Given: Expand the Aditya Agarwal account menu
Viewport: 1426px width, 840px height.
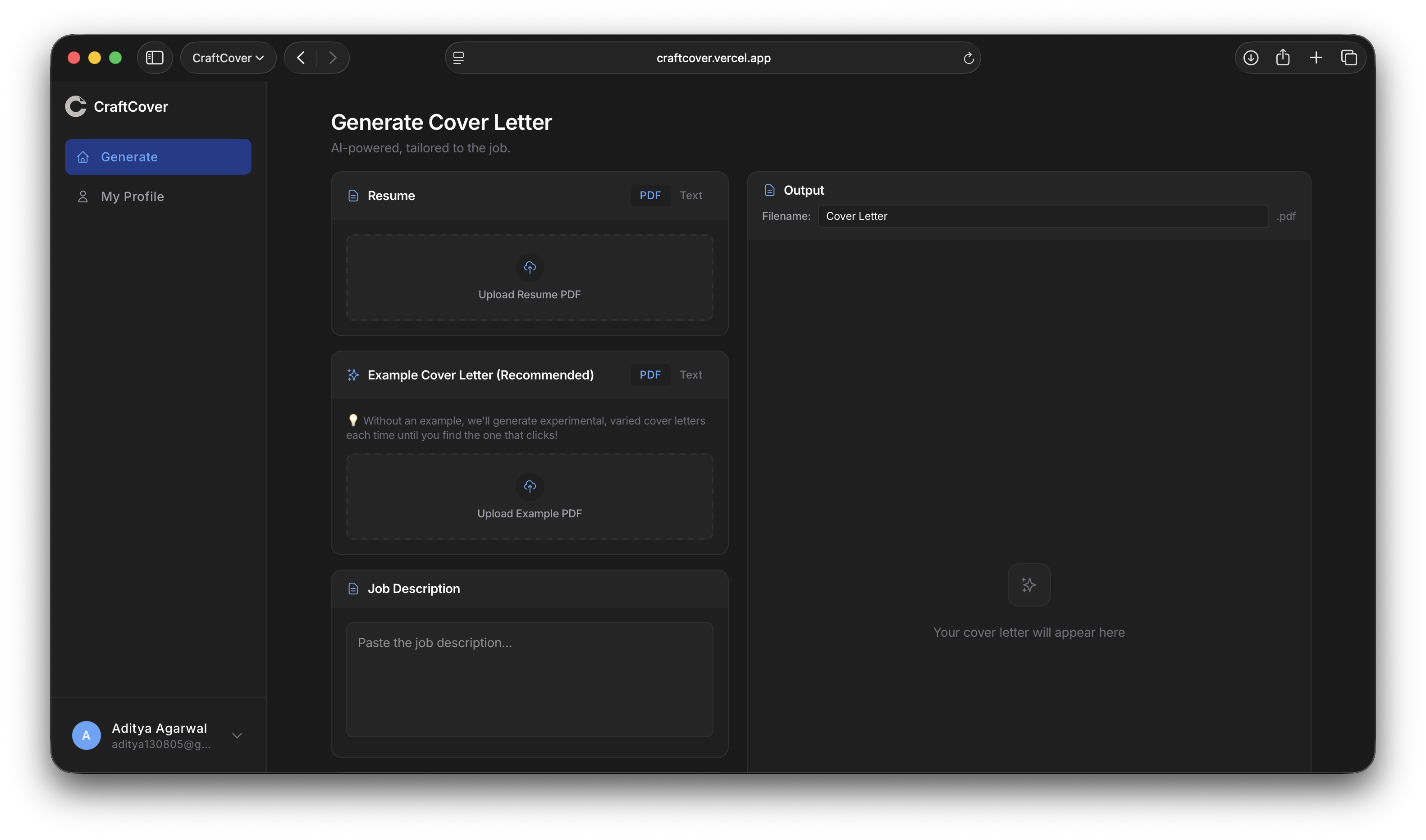Looking at the screenshot, I should coord(237,735).
